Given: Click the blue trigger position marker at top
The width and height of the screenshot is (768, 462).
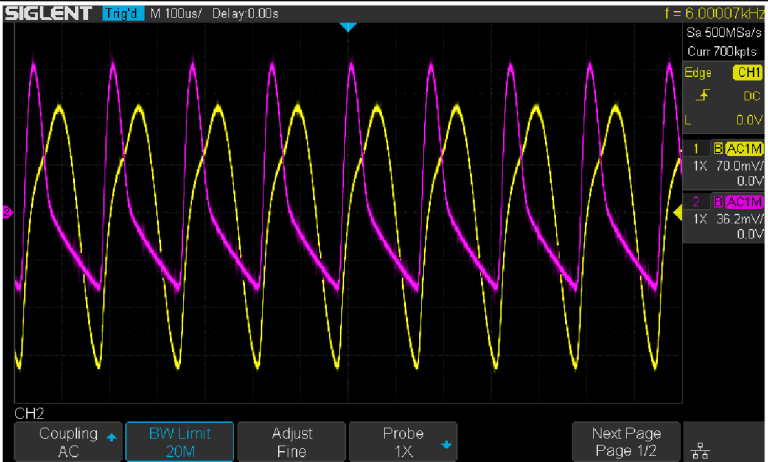Looking at the screenshot, I should [x=347, y=27].
